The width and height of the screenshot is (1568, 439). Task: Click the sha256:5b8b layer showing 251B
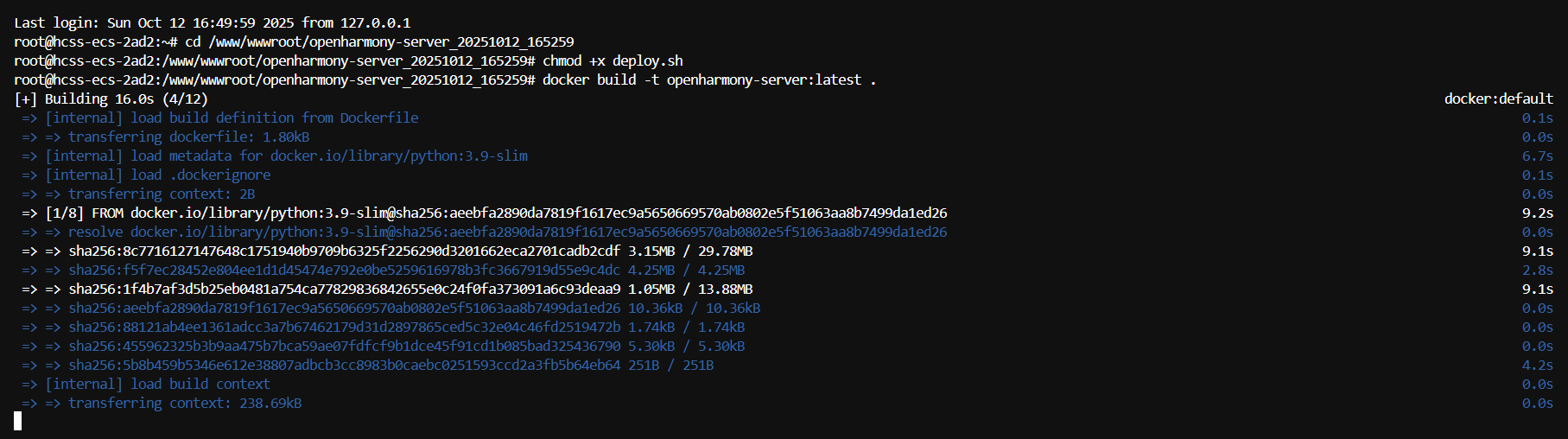390,365
